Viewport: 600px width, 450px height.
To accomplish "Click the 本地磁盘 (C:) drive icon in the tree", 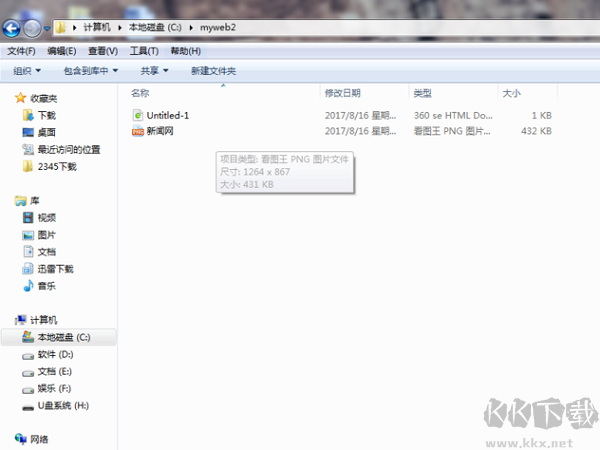I will 28,337.
